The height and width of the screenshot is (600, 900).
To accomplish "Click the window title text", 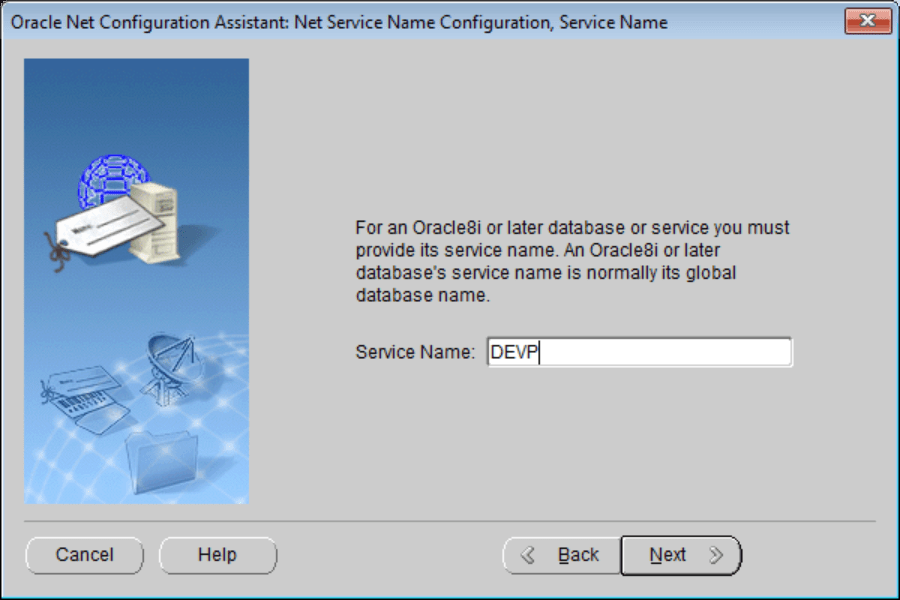I will click(x=339, y=22).
